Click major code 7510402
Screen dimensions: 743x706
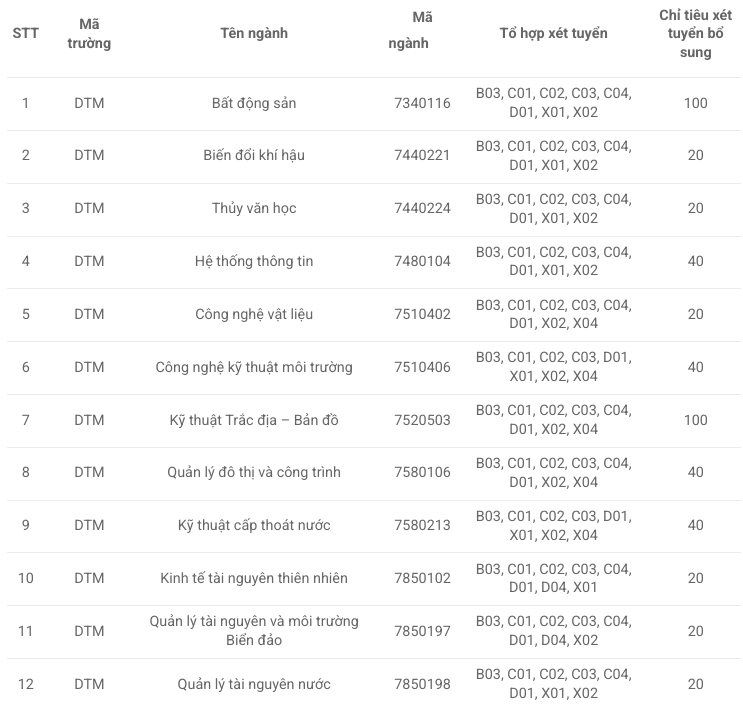(x=422, y=314)
